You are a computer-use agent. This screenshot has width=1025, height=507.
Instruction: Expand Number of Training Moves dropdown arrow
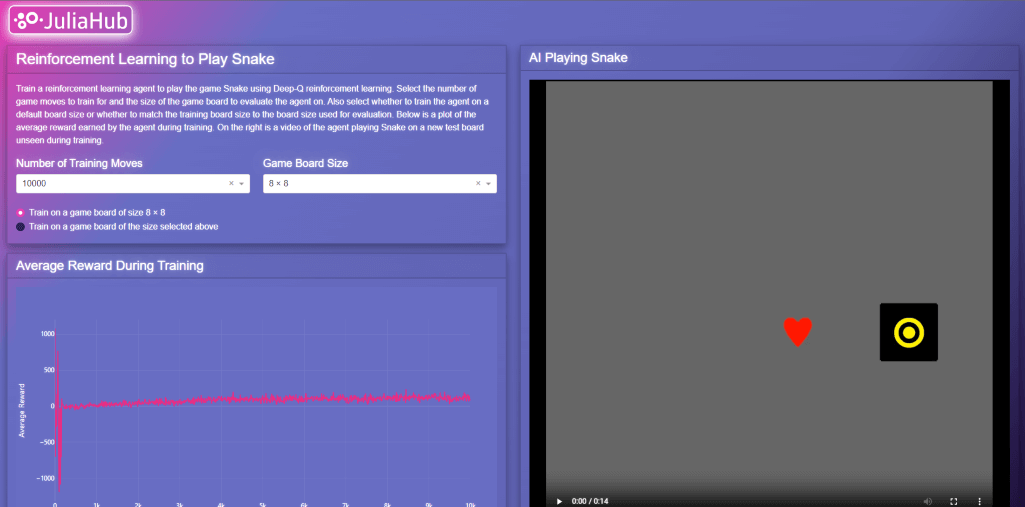(242, 184)
